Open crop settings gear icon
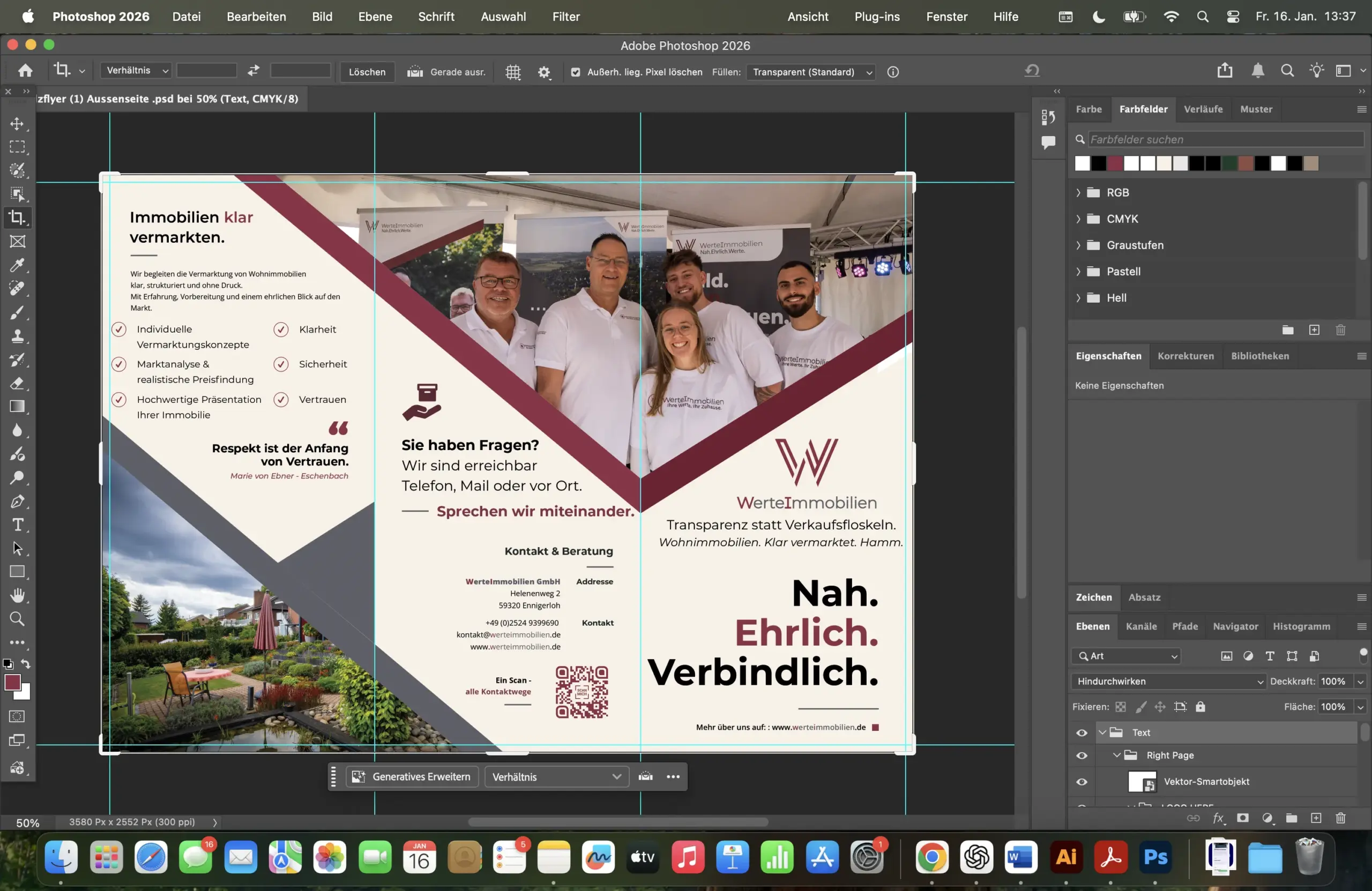 (543, 72)
